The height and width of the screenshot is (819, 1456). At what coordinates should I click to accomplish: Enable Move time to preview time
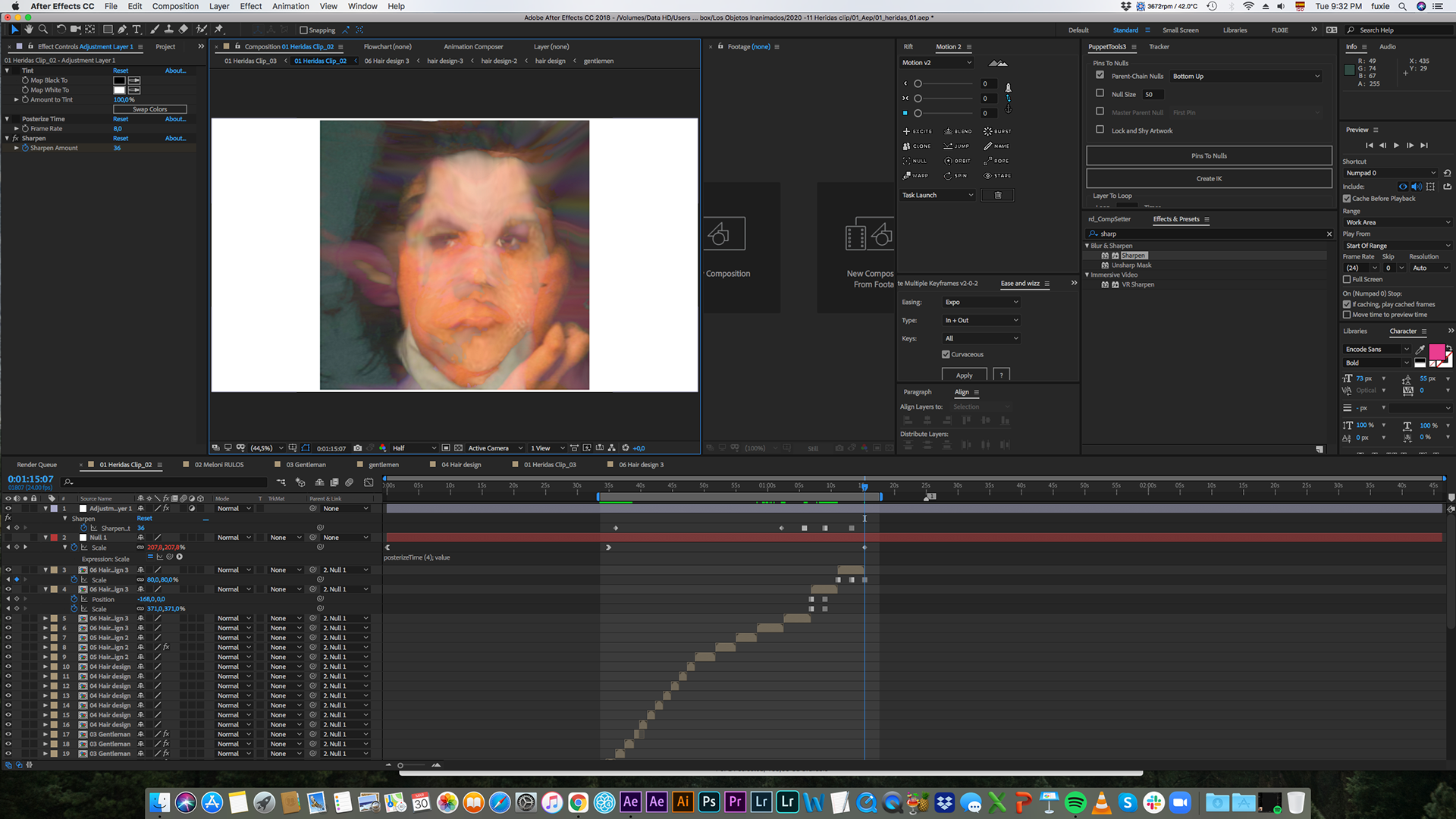click(x=1347, y=315)
